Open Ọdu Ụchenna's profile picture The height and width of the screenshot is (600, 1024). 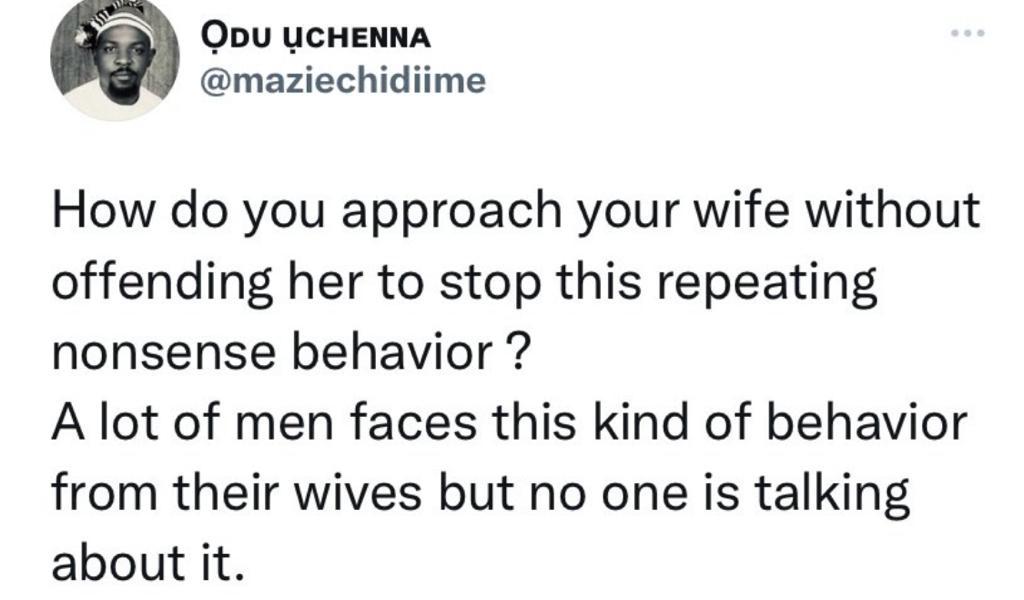pyautogui.click(x=114, y=62)
